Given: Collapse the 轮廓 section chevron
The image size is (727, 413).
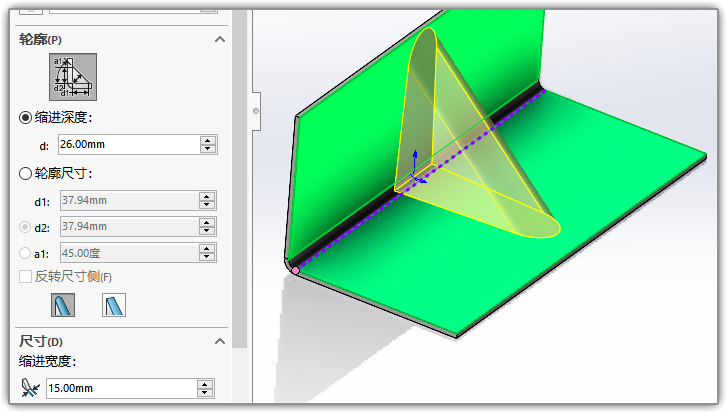Looking at the screenshot, I should tap(219, 39).
